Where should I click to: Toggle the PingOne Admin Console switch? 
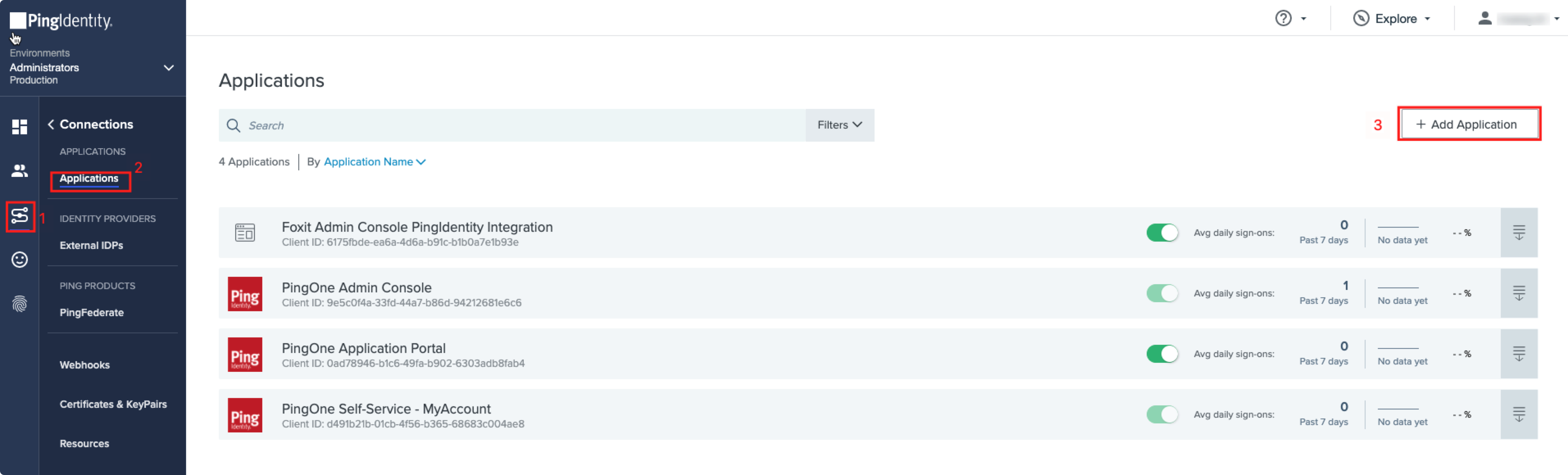click(1162, 293)
